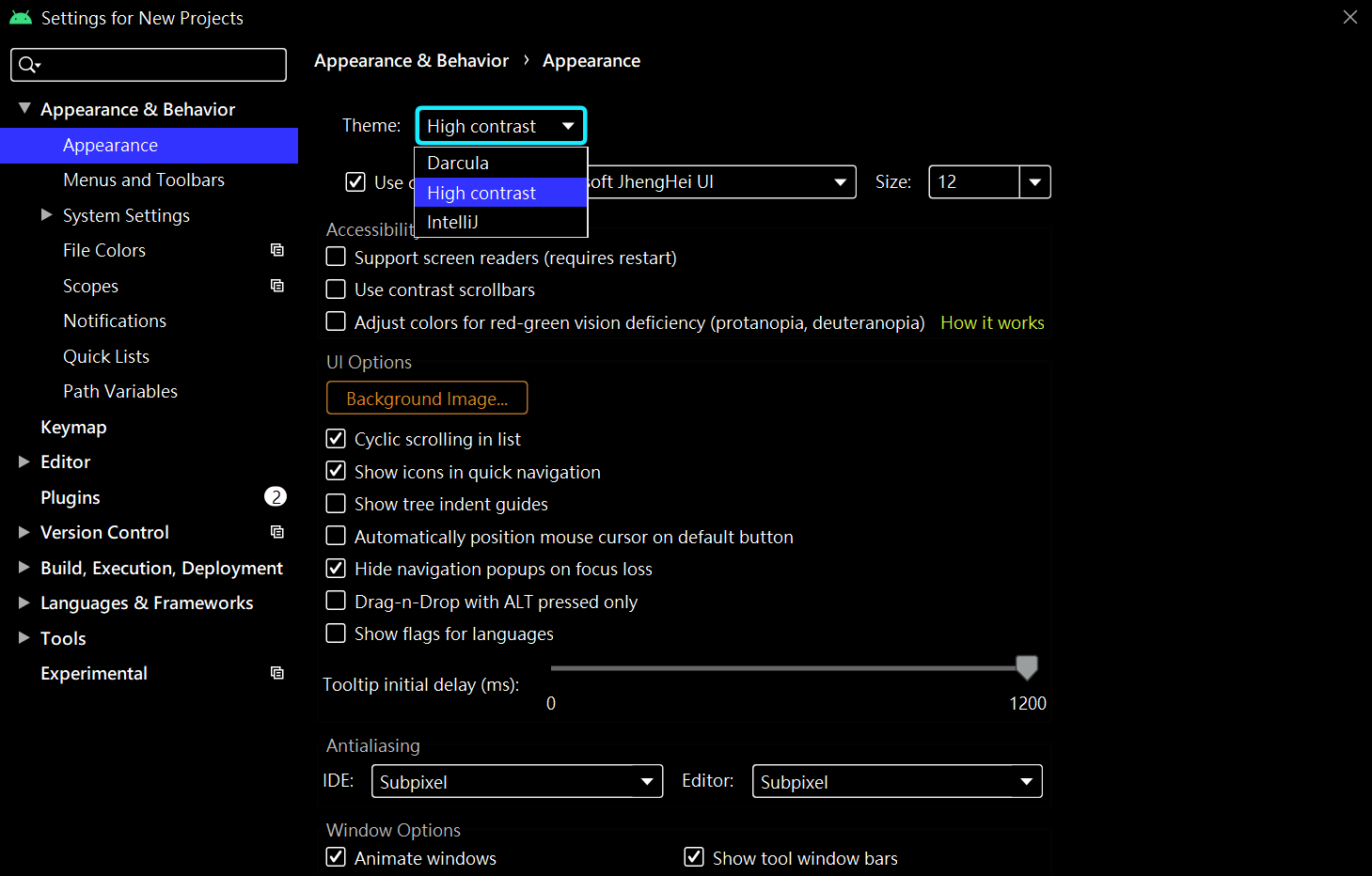Adjust the Tooltip initial delay slider thumb
Screen dimensions: 1372x876
coord(1027,667)
